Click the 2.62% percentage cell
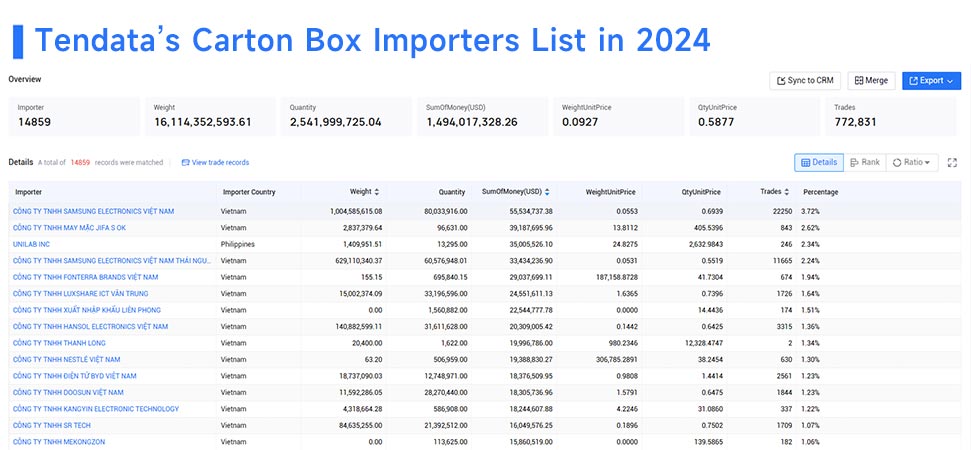The image size is (971, 450). 810,228
